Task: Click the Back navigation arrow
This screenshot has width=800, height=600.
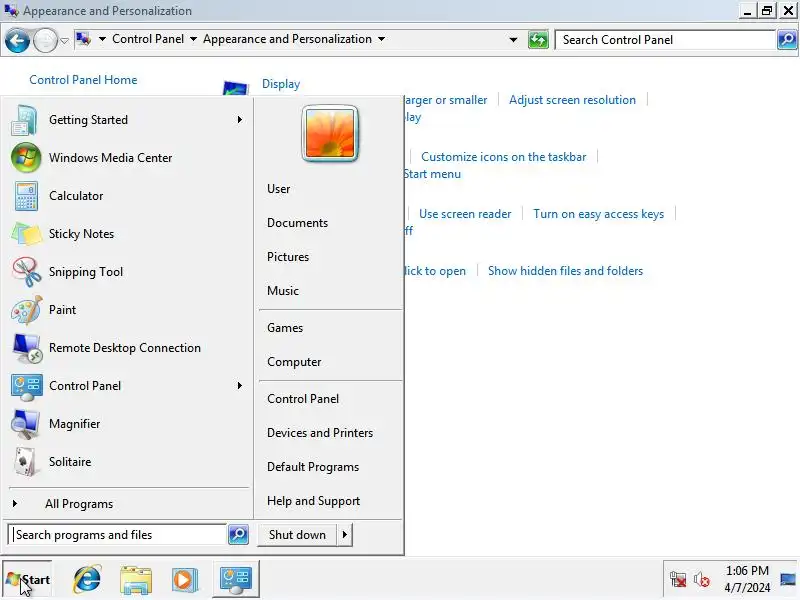Action: pos(17,40)
